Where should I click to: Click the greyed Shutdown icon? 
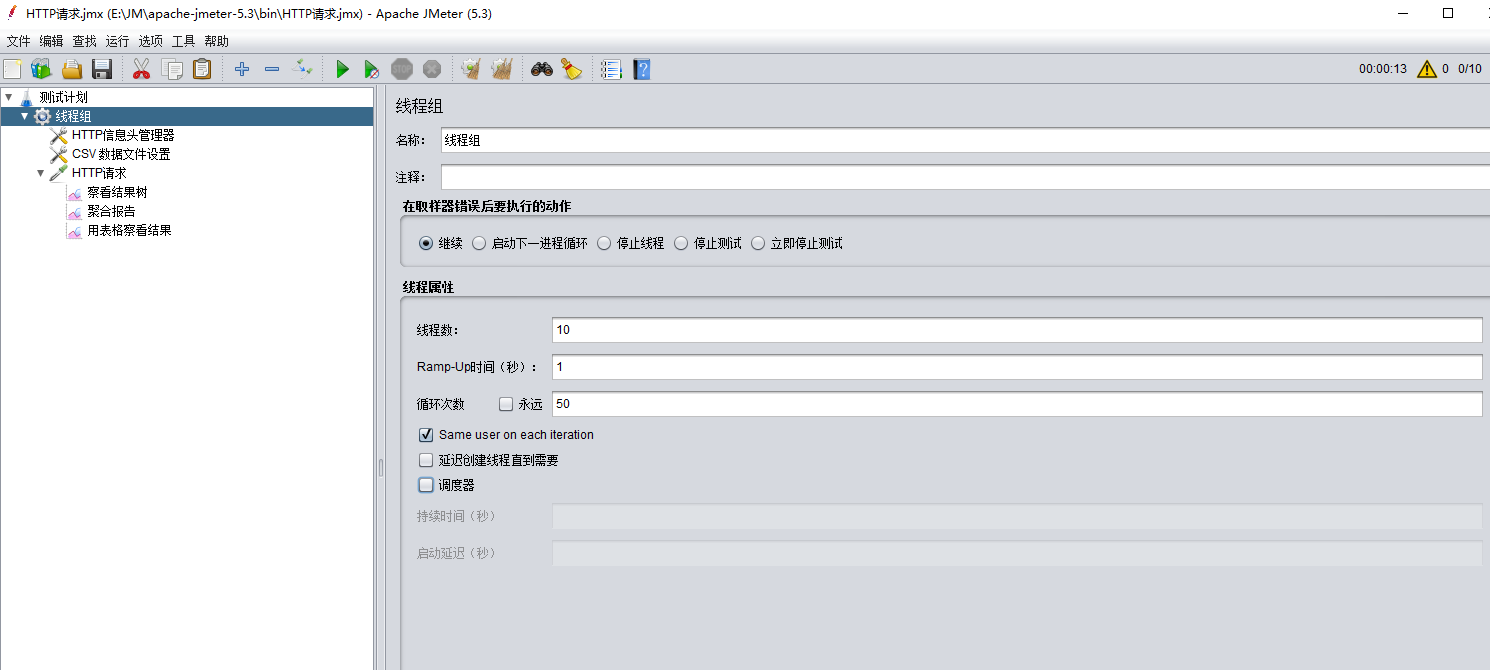coord(432,69)
